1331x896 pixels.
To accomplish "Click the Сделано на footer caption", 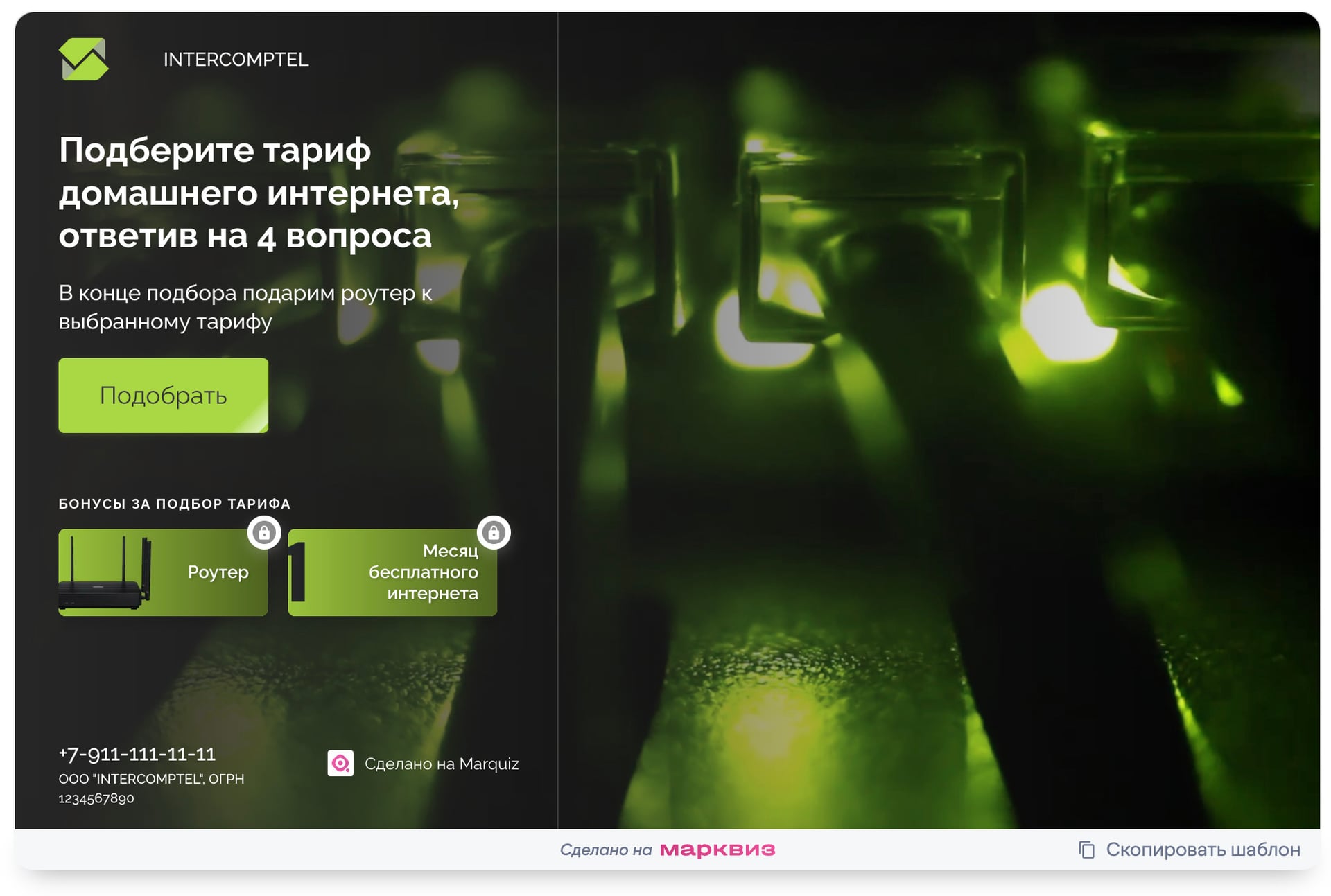I will [605, 850].
